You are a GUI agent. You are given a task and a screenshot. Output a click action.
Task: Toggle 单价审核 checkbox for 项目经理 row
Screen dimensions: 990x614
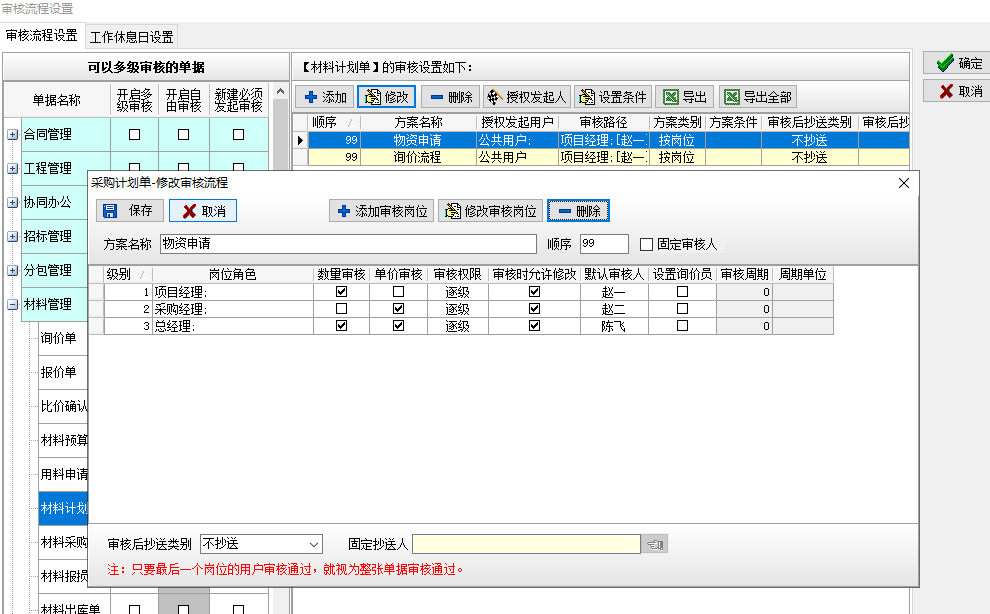coord(399,292)
